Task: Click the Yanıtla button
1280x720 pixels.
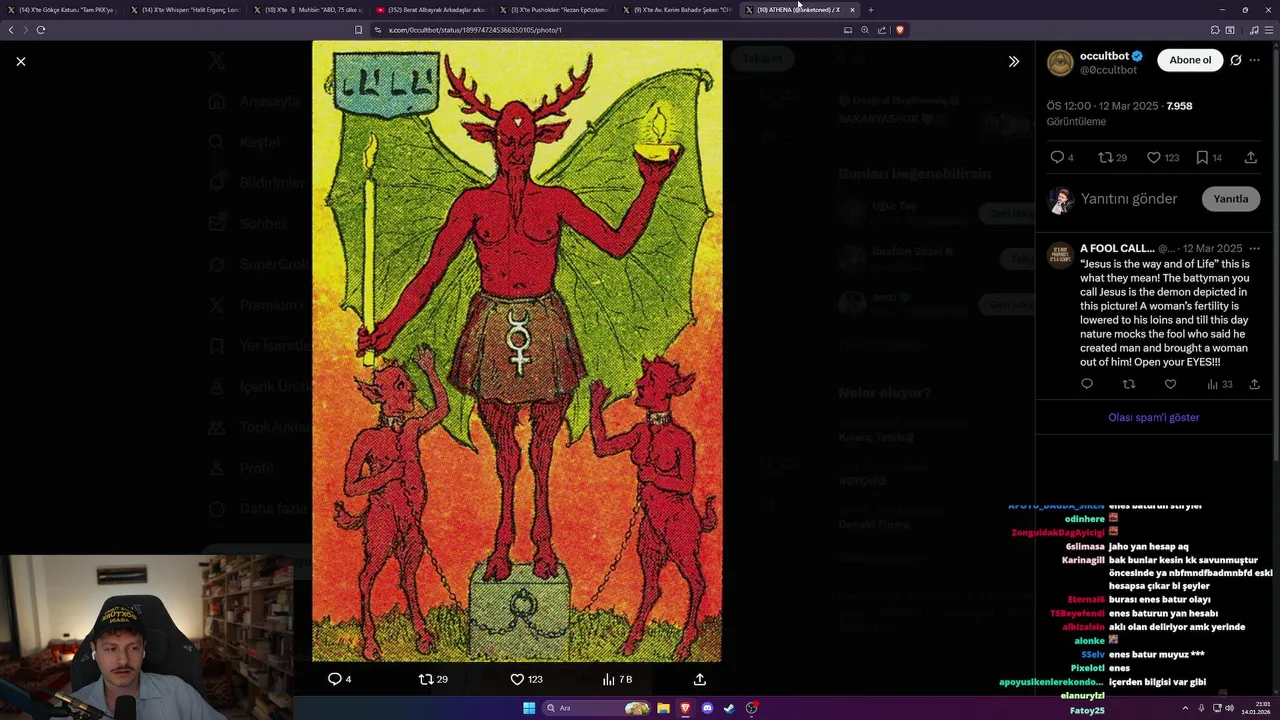Action: (1230, 198)
